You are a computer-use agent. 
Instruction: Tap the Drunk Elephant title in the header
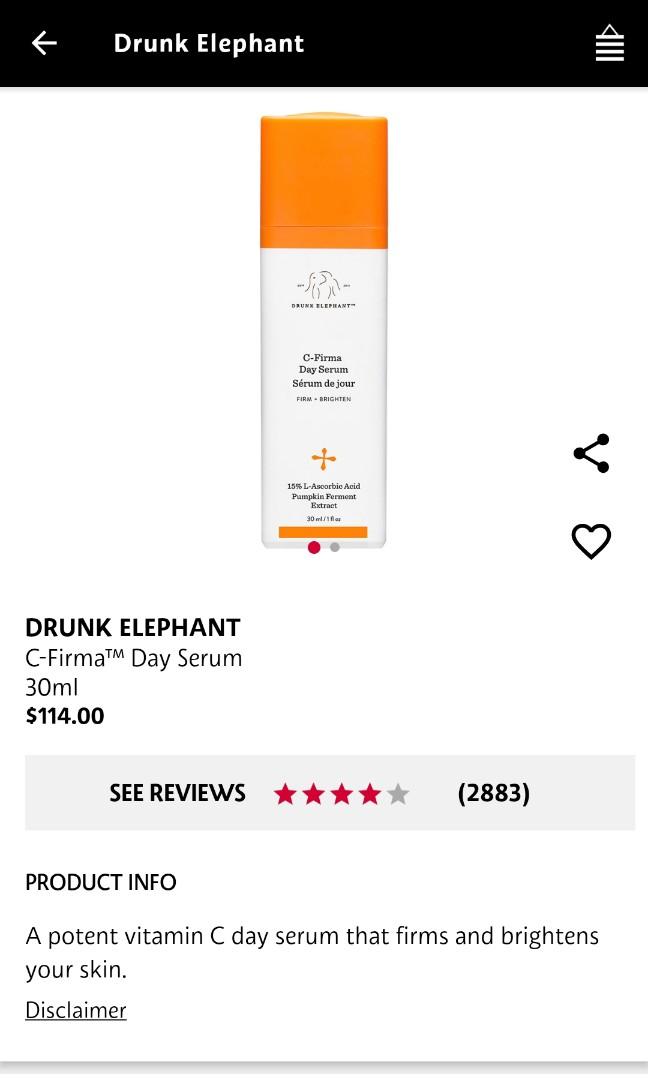208,43
